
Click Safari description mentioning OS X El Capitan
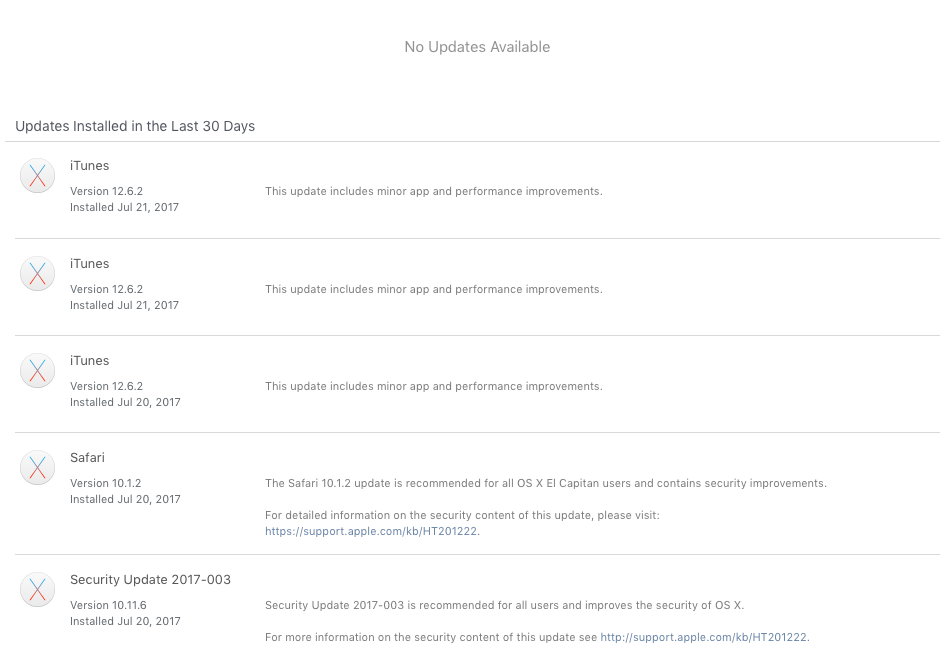546,483
